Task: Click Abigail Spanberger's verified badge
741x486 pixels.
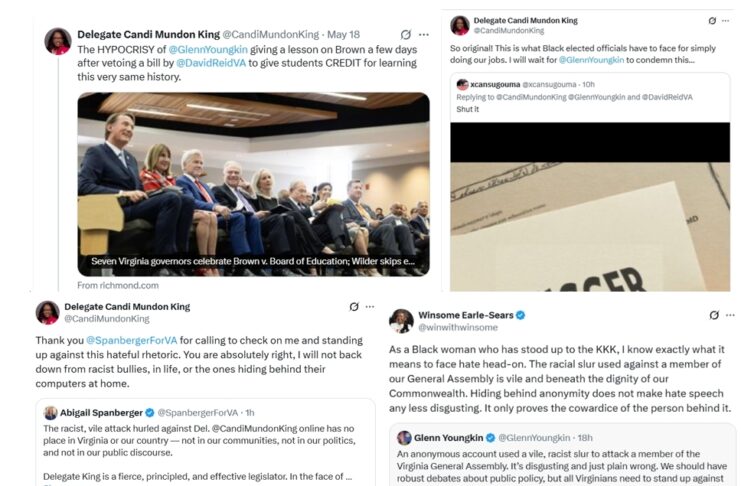Action: [x=150, y=413]
